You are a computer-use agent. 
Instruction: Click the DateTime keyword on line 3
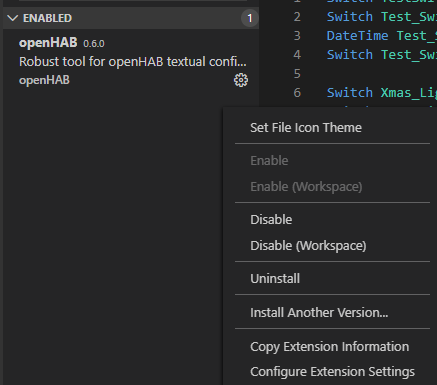click(357, 36)
